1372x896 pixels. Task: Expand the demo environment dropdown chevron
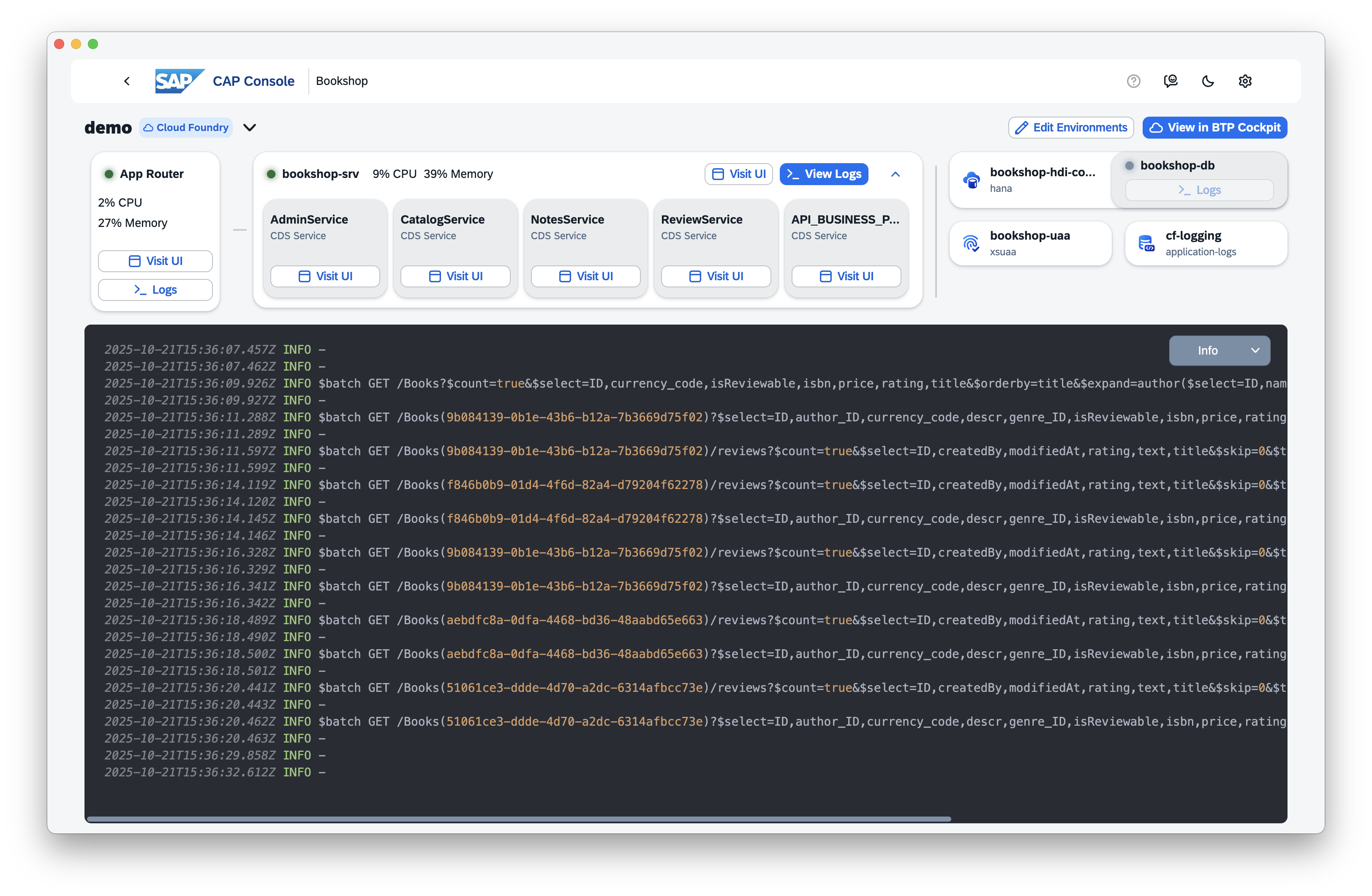point(250,128)
